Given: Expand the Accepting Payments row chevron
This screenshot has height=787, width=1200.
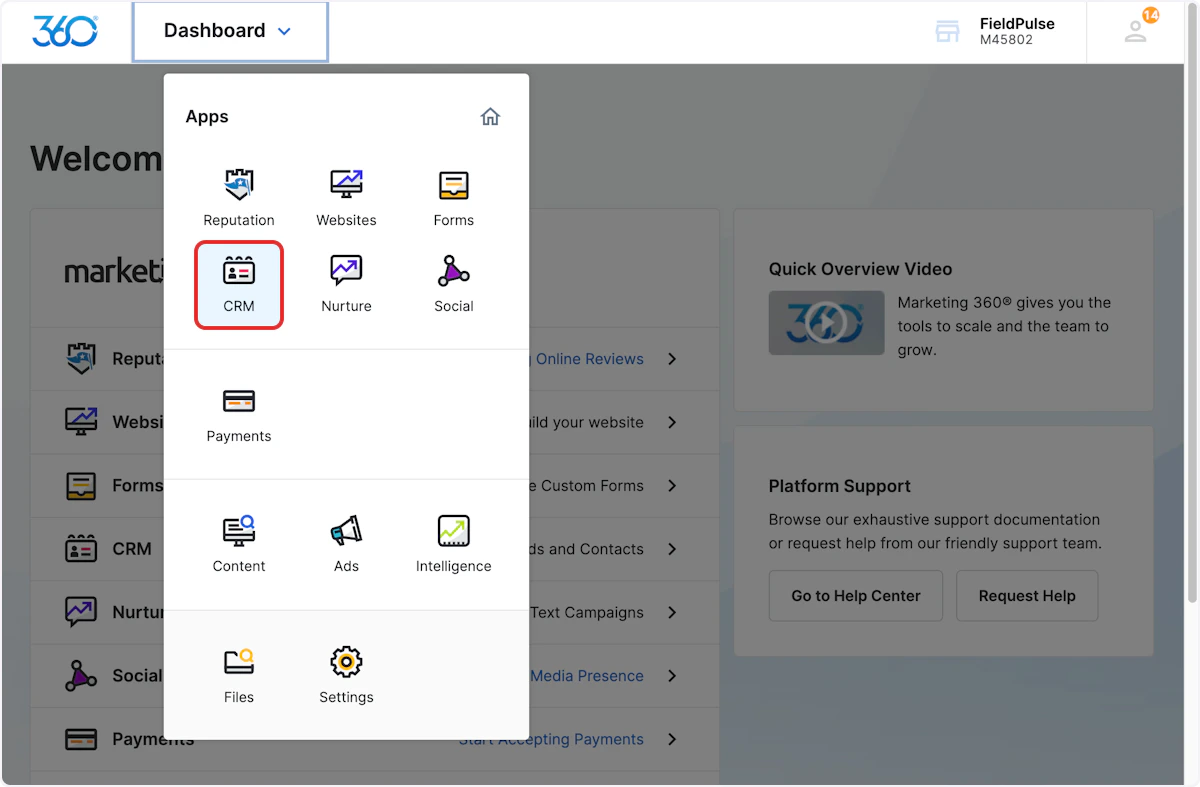Looking at the screenshot, I should tap(672, 739).
